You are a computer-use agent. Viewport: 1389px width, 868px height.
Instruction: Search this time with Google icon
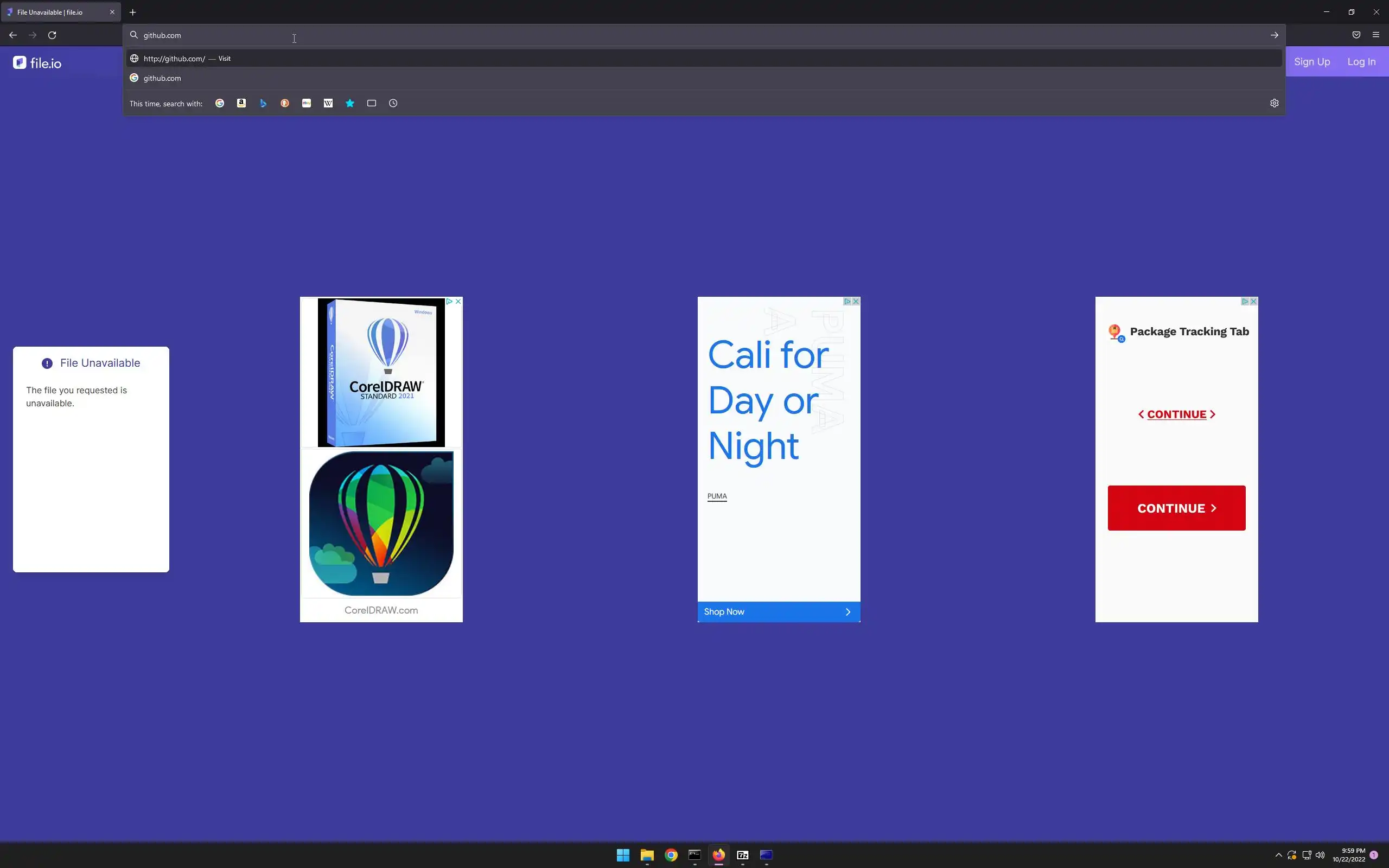[x=220, y=103]
